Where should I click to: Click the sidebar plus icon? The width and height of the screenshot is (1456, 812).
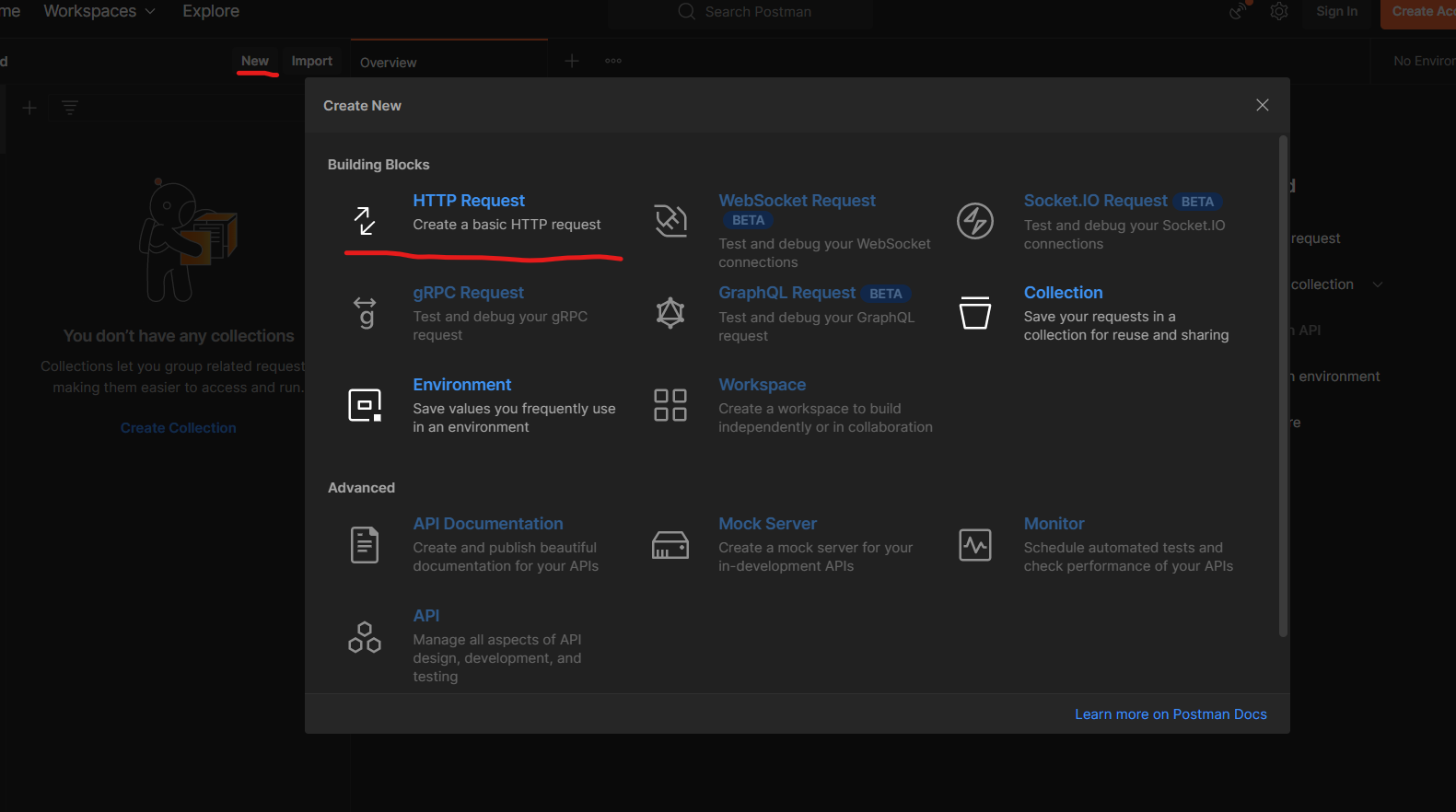[29, 108]
